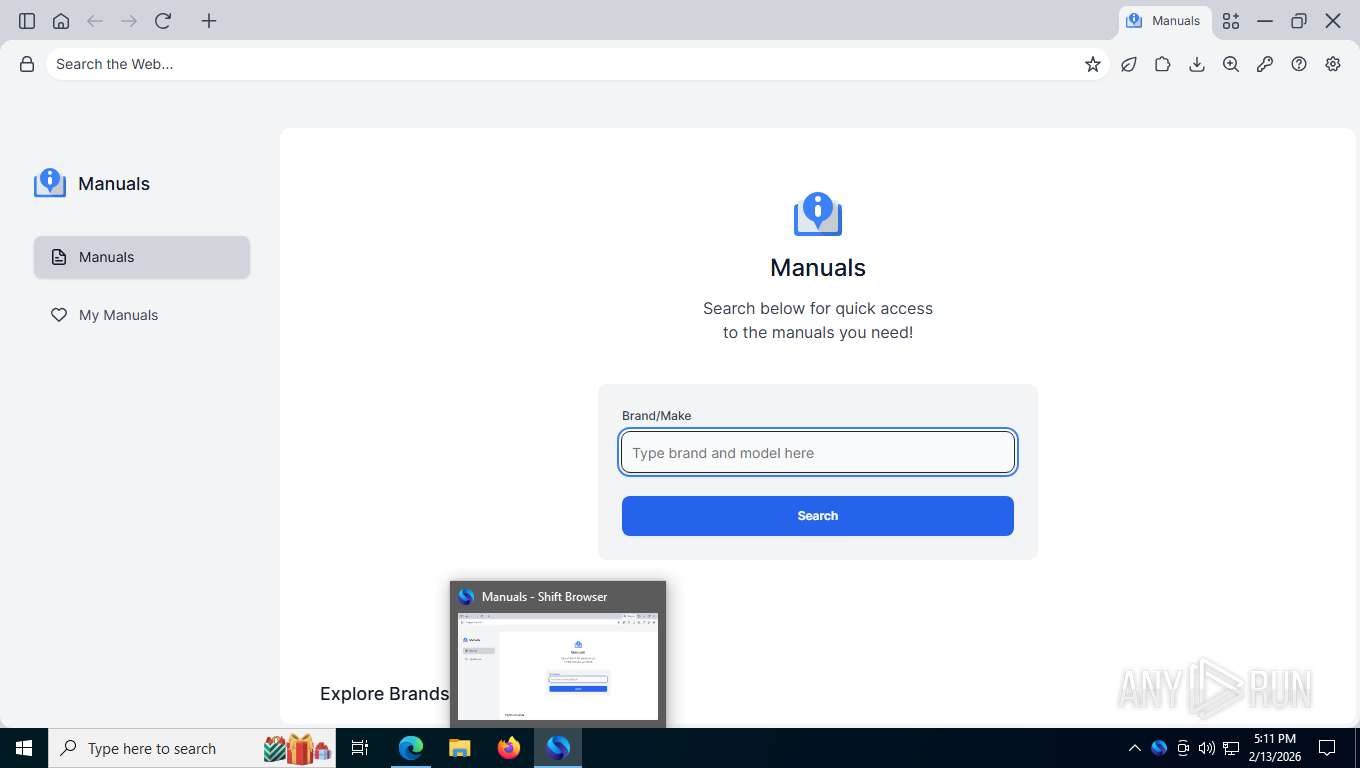Click the Shift tray icon
The width and height of the screenshot is (1360, 768).
pos(1159,748)
